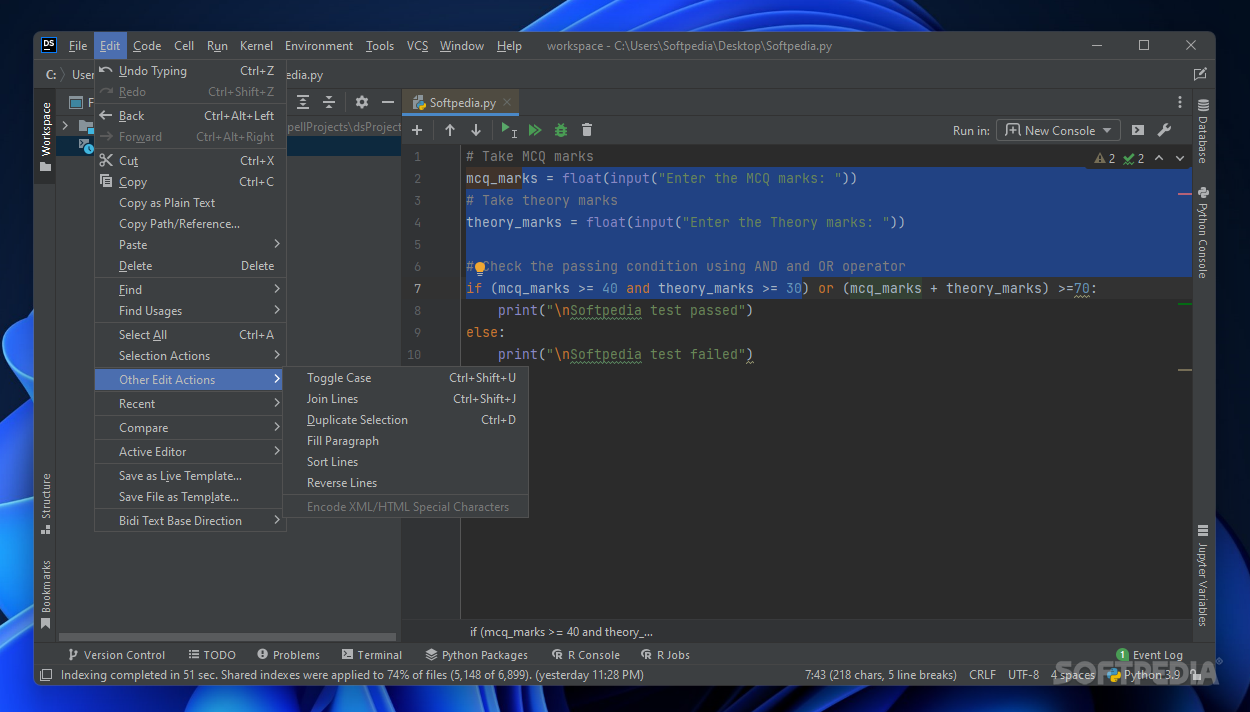Viewport: 1250px width, 712px height.
Task: Expand the Compare submenu
Action: click(190, 428)
